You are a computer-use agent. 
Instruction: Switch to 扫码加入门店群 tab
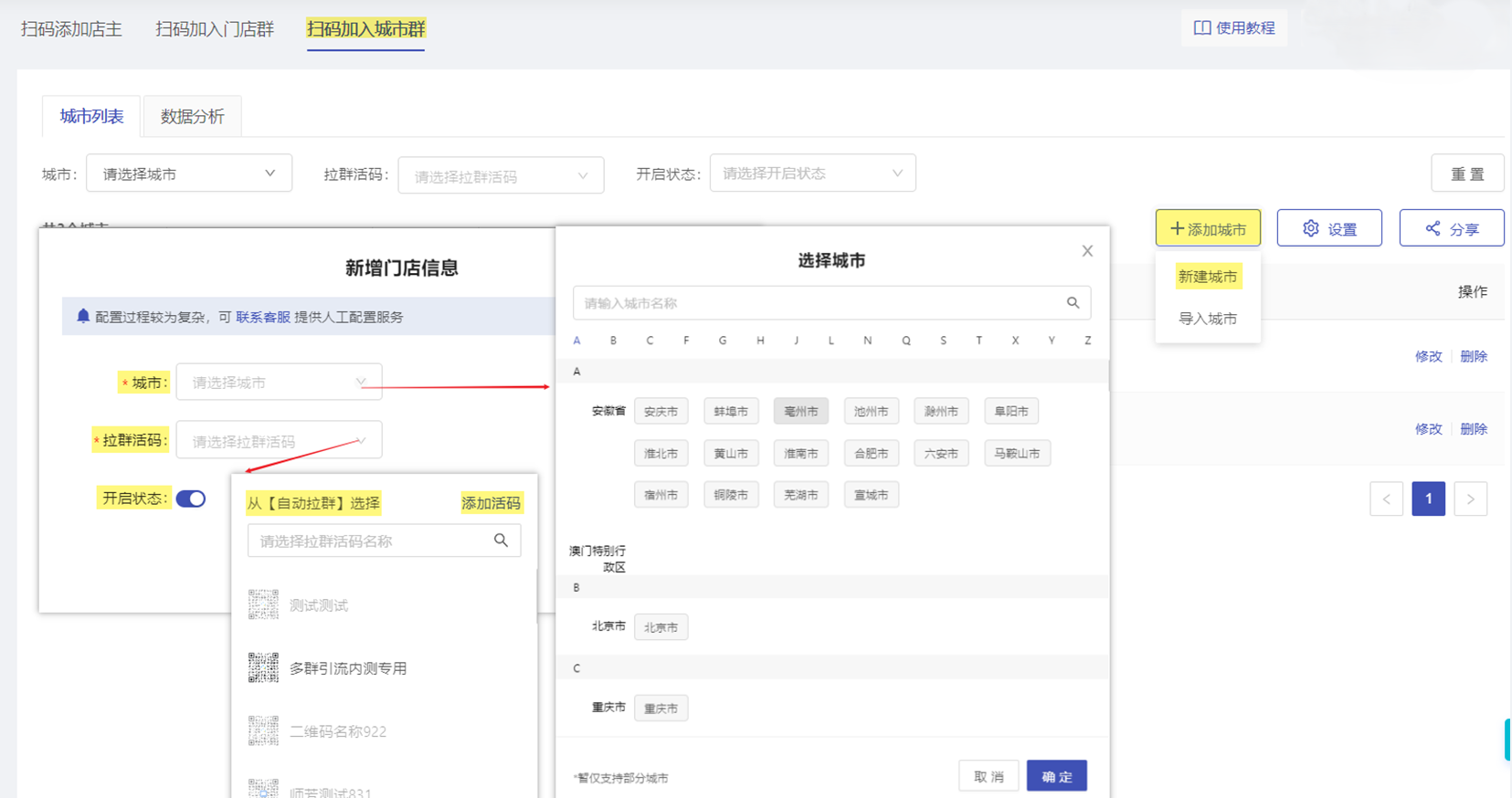coord(215,29)
